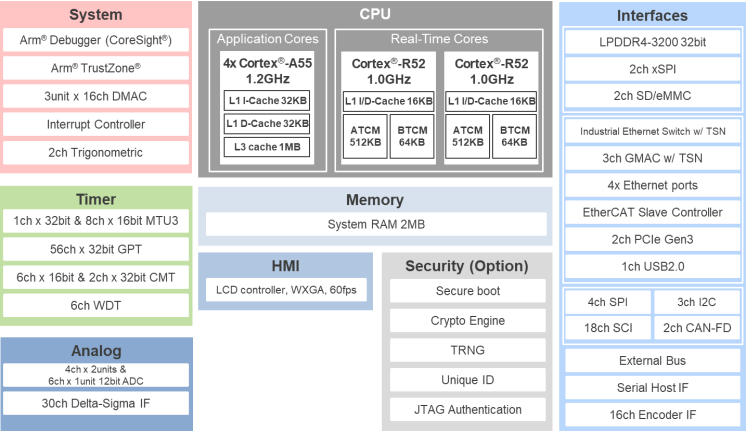Select the L3 cache 1MB box

(266, 147)
